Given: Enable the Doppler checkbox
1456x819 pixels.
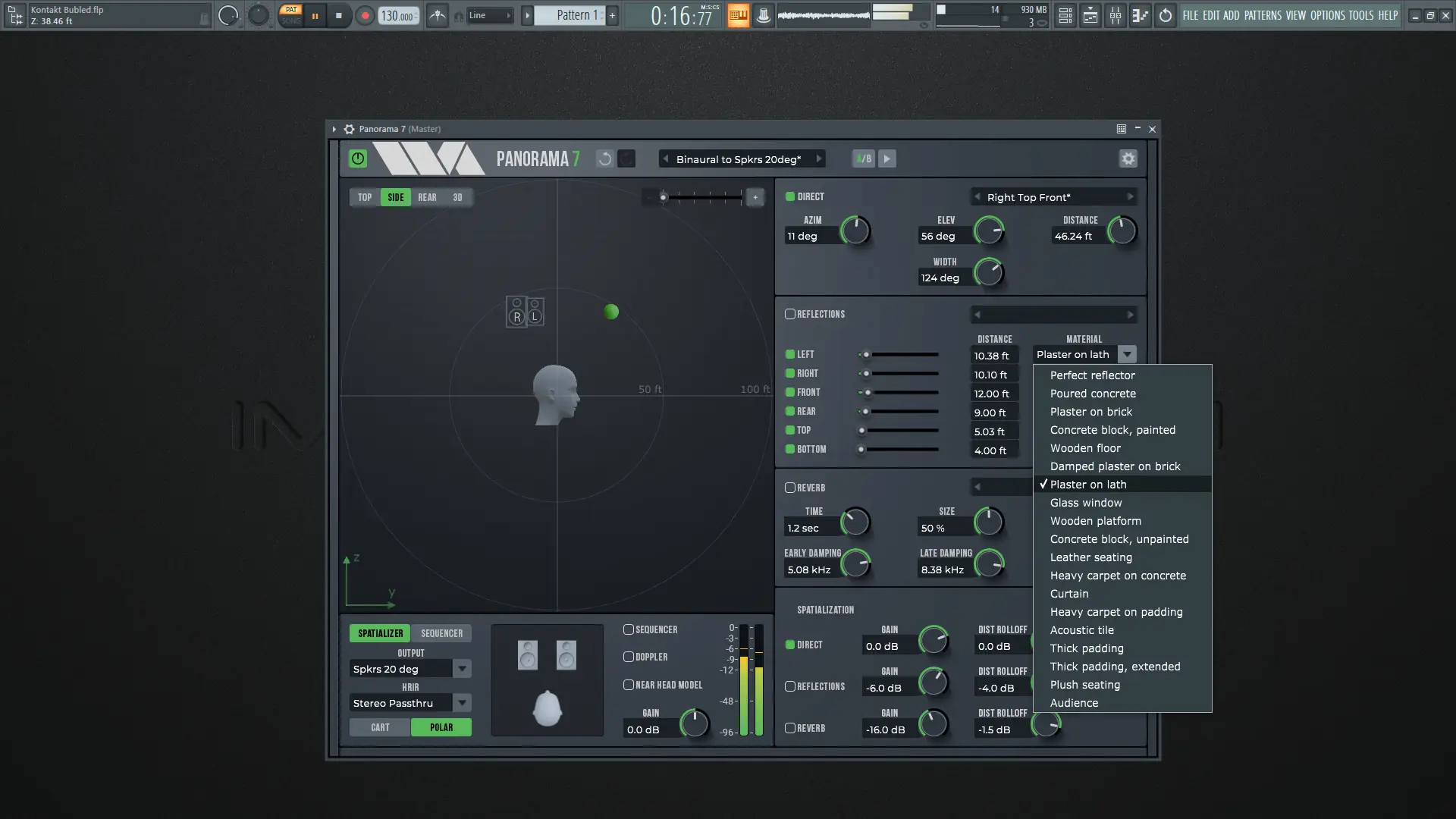Looking at the screenshot, I should (x=628, y=657).
